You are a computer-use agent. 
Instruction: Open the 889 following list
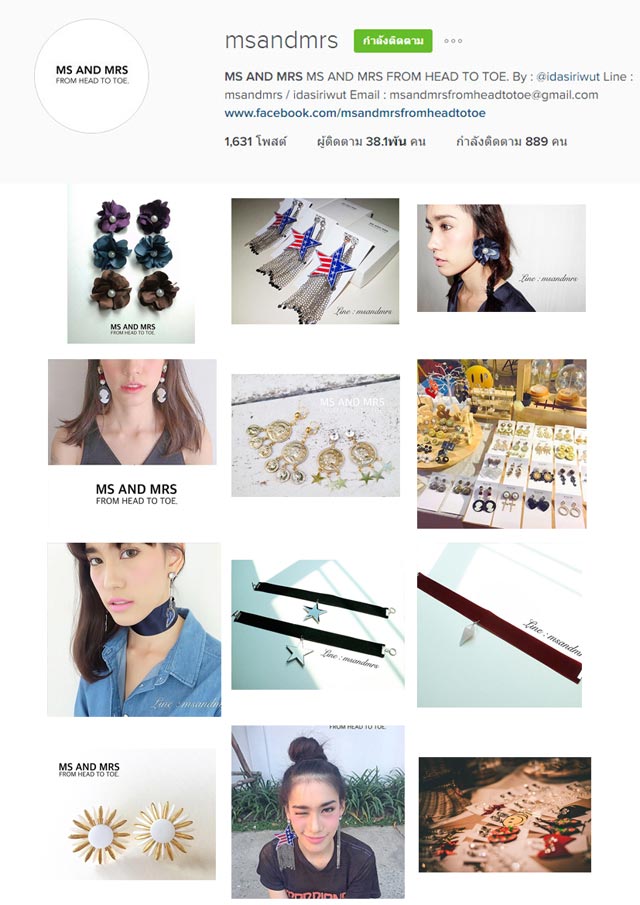(512, 141)
